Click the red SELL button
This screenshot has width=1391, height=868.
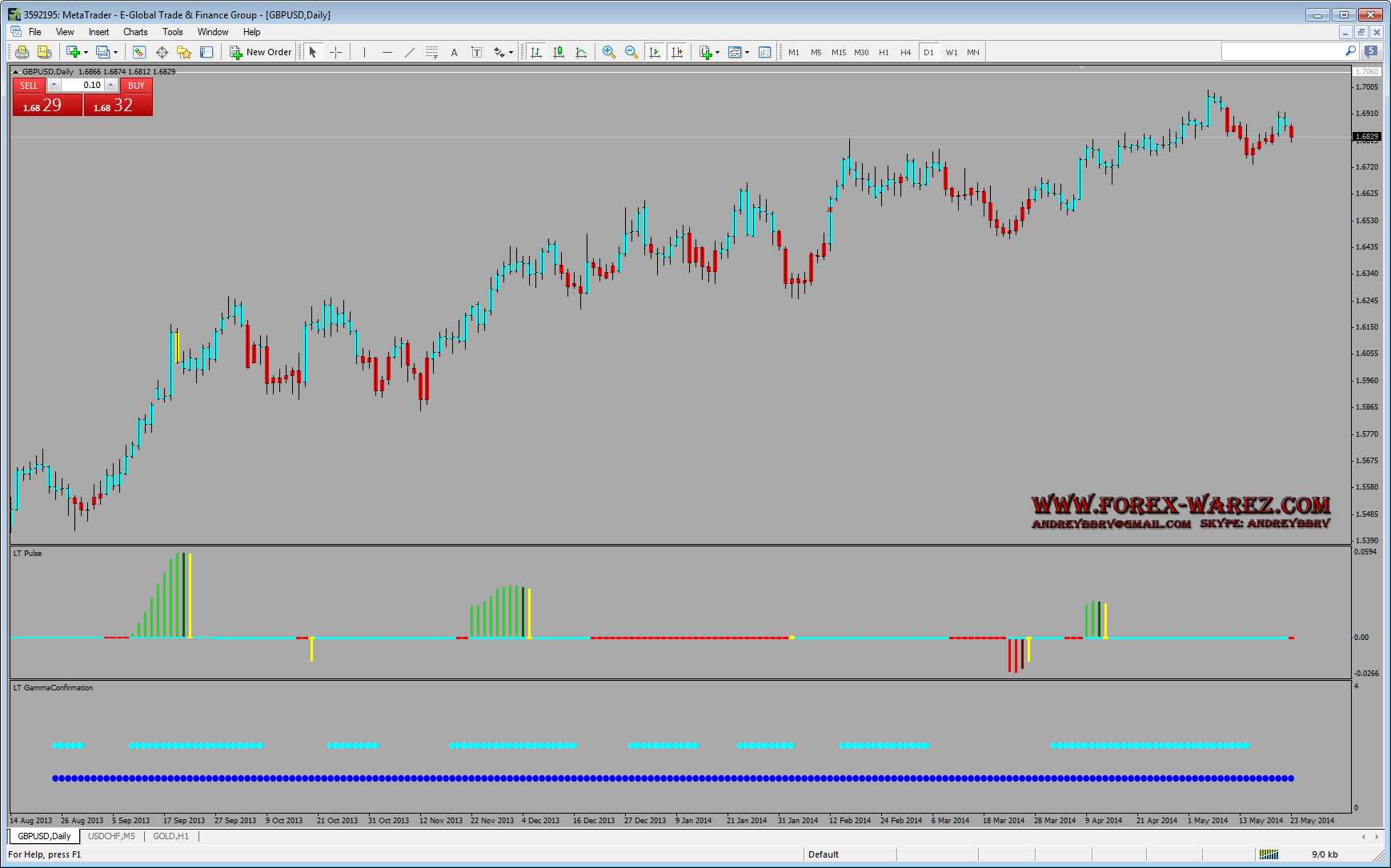(29, 86)
